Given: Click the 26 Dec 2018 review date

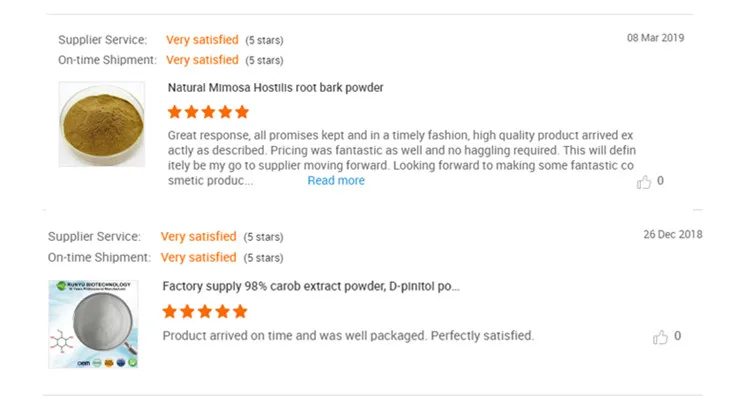Looking at the screenshot, I should tap(672, 235).
